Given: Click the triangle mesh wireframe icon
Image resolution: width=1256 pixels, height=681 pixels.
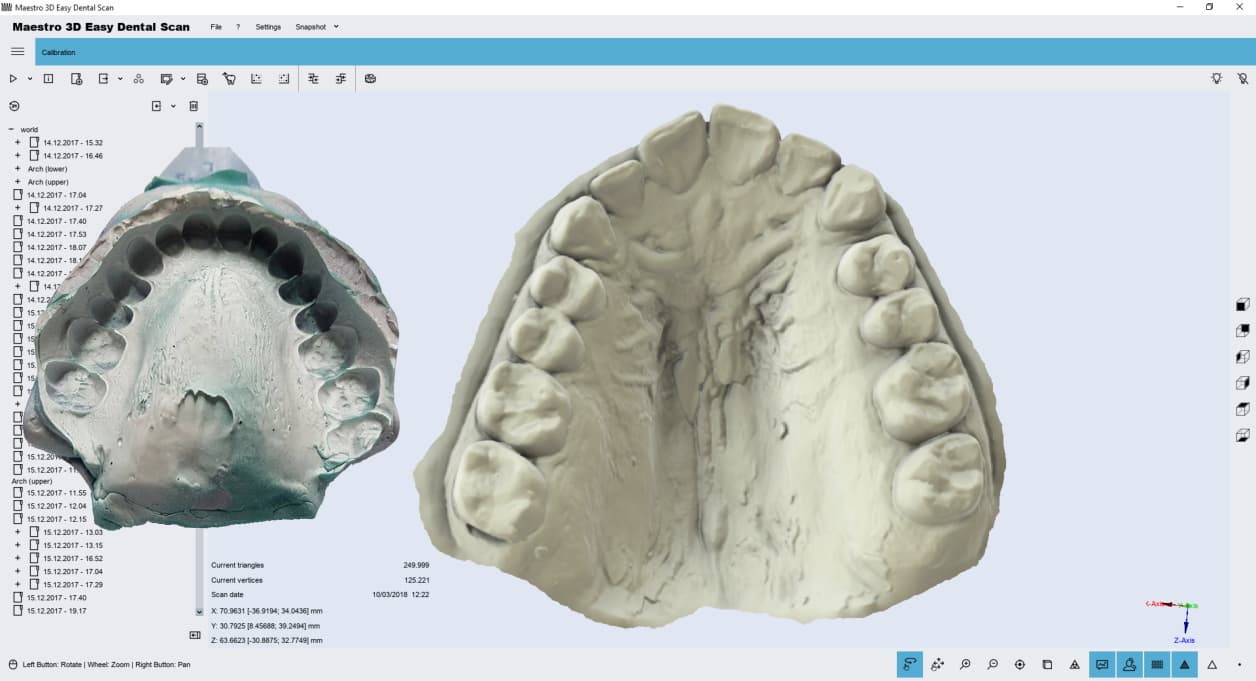Looking at the screenshot, I should 1075,664.
